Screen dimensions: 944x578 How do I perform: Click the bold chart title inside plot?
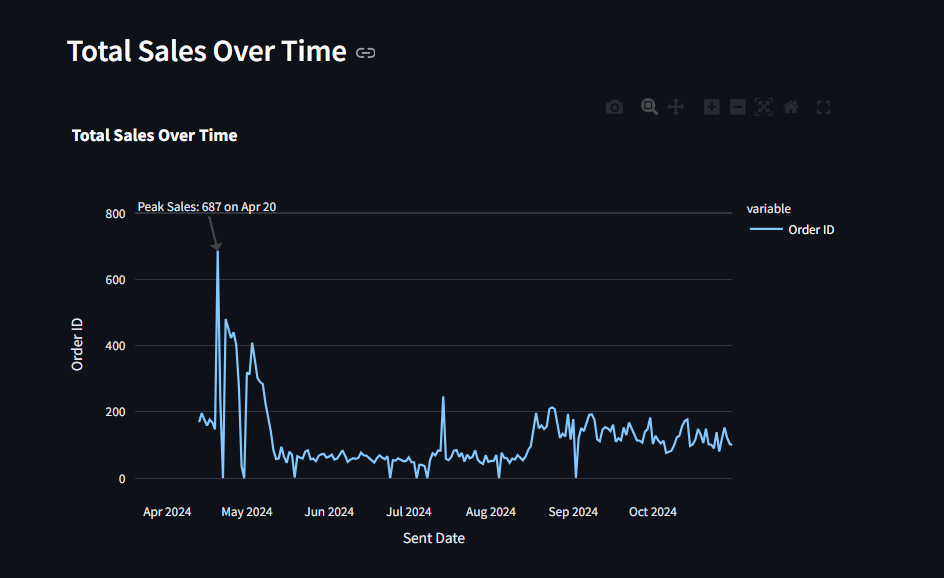coord(154,135)
